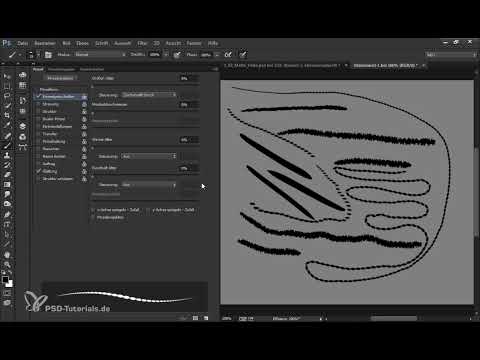Viewport: 480px width, 360px height.
Task: Open the Filter menu
Action: (142, 43)
